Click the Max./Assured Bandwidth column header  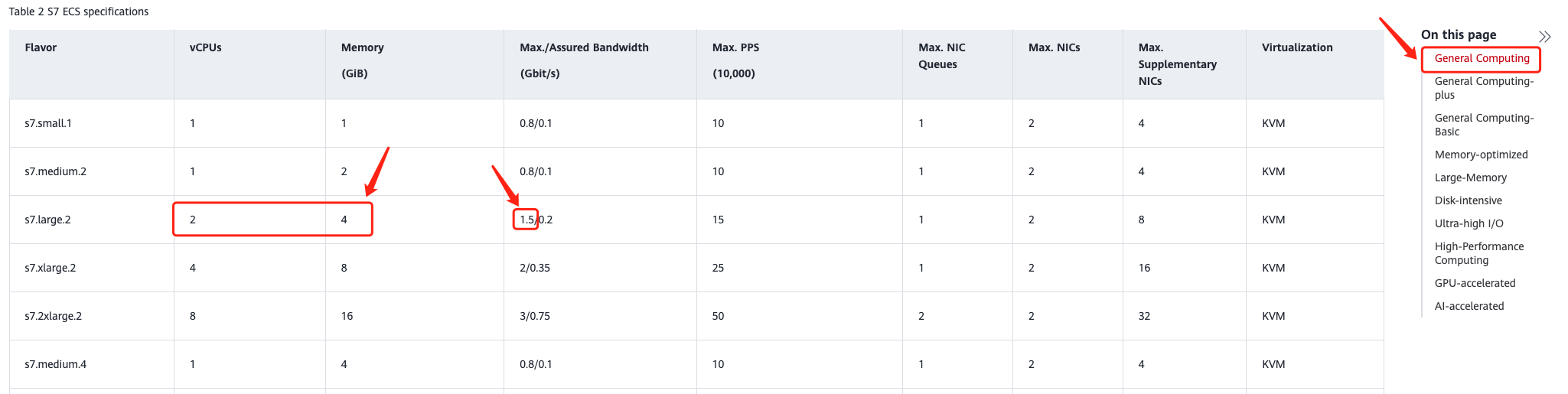click(x=584, y=47)
